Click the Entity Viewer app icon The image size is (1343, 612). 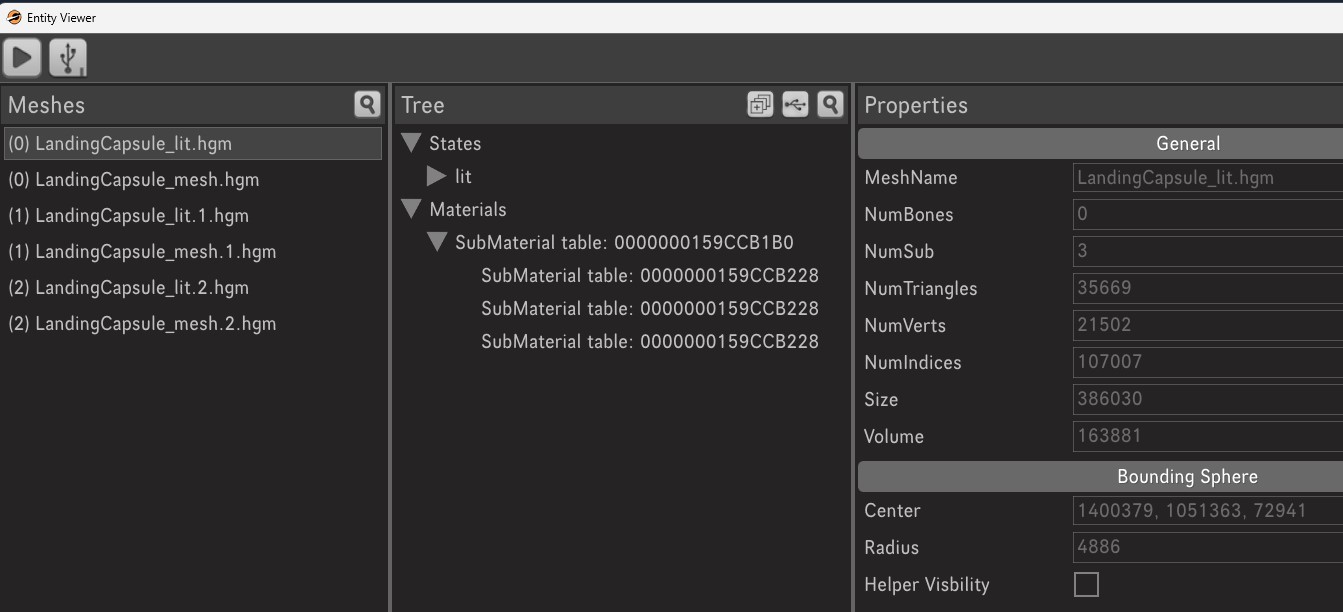point(14,17)
